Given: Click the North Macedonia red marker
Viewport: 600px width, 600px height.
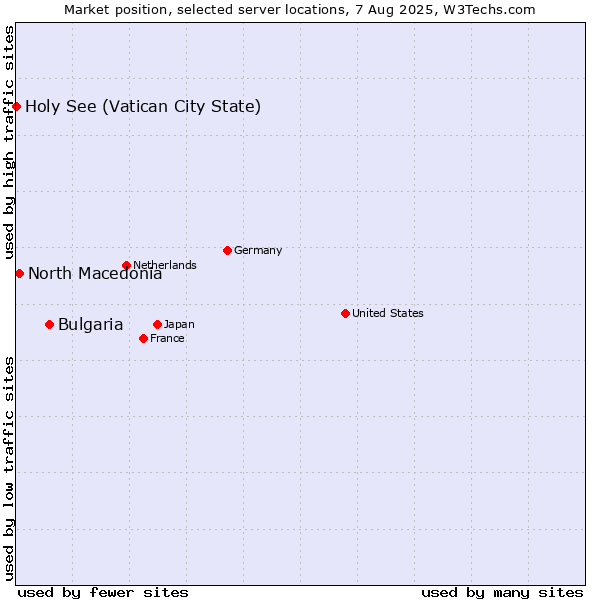Looking at the screenshot, I should tap(20, 274).
